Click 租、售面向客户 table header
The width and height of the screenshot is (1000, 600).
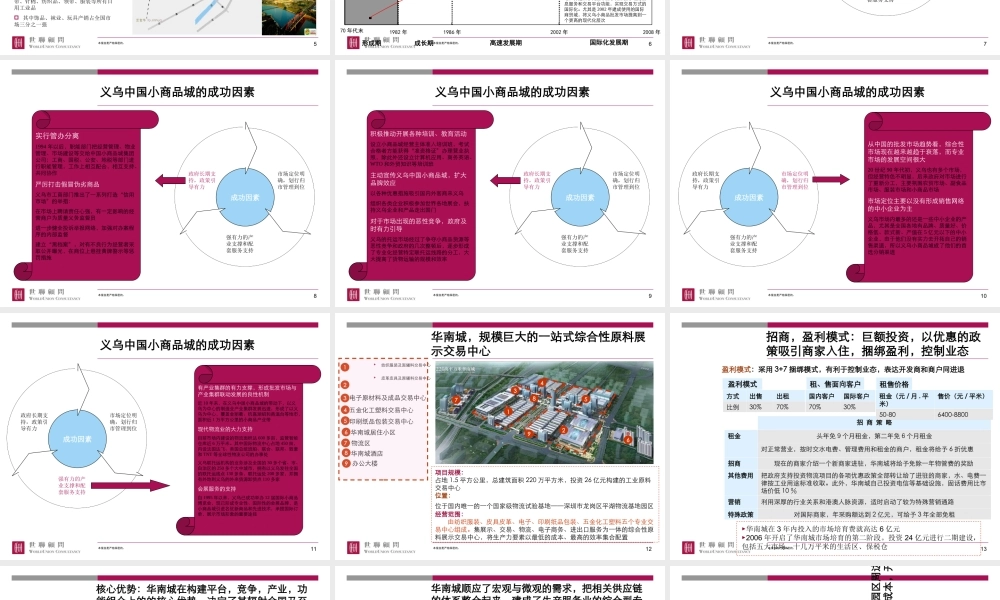(x=835, y=384)
